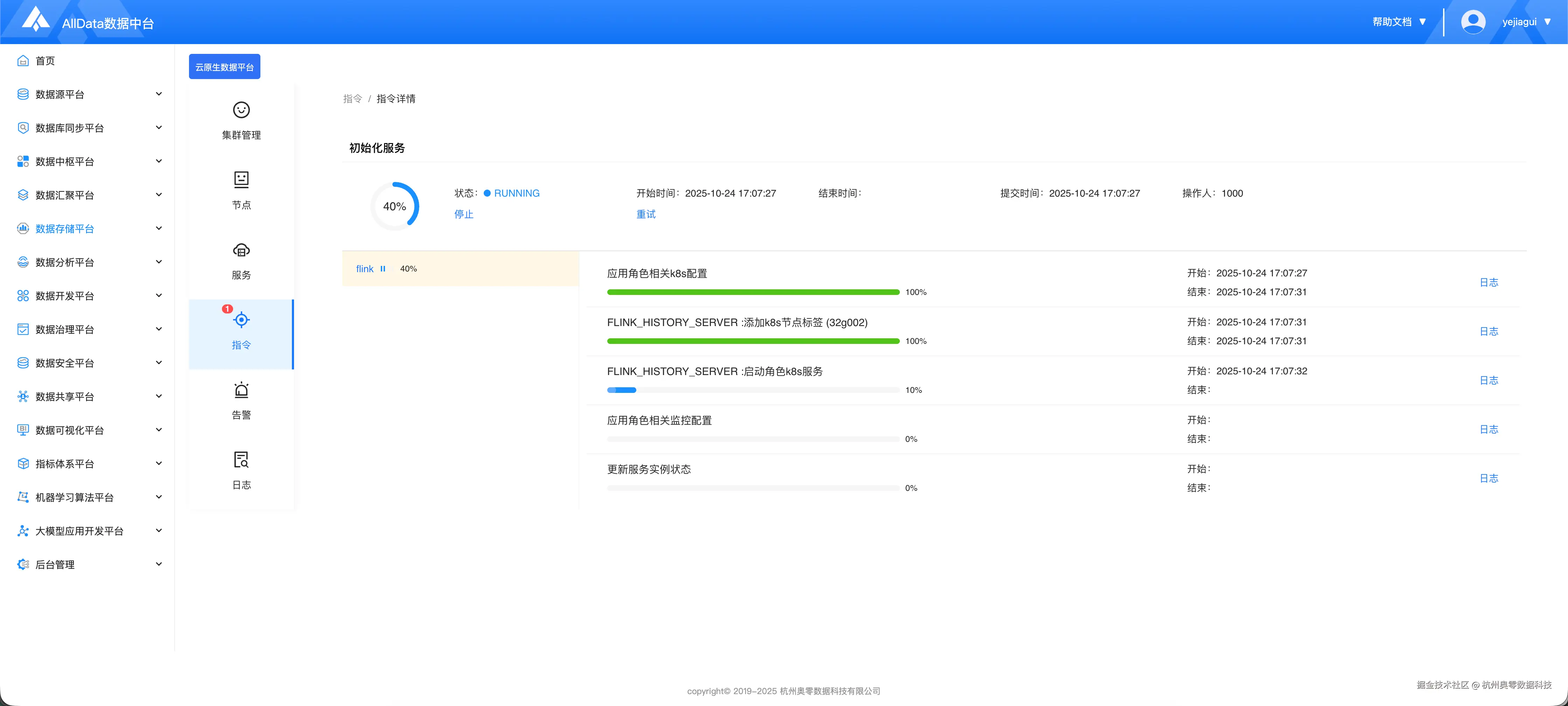Click 指令 breadcrumb link

[352, 99]
